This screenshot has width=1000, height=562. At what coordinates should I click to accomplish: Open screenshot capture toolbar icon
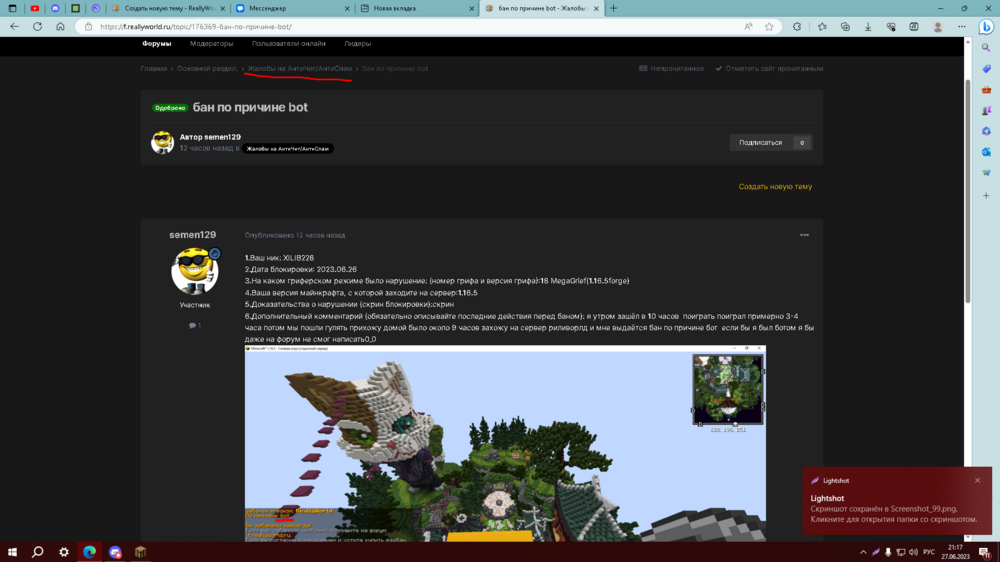click(x=914, y=27)
